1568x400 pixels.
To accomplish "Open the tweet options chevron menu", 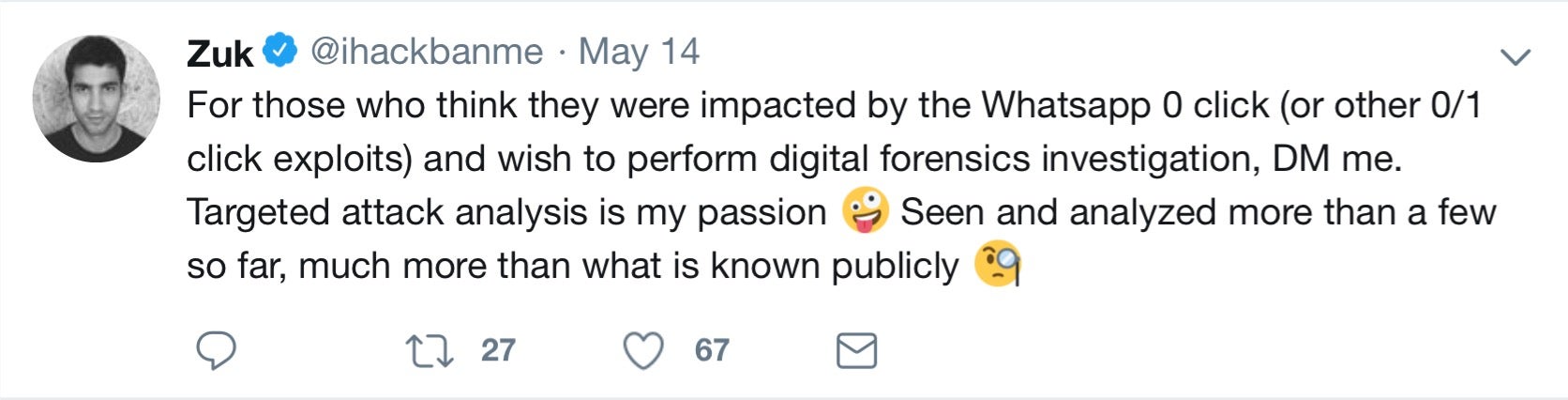I will pos(1515,57).
